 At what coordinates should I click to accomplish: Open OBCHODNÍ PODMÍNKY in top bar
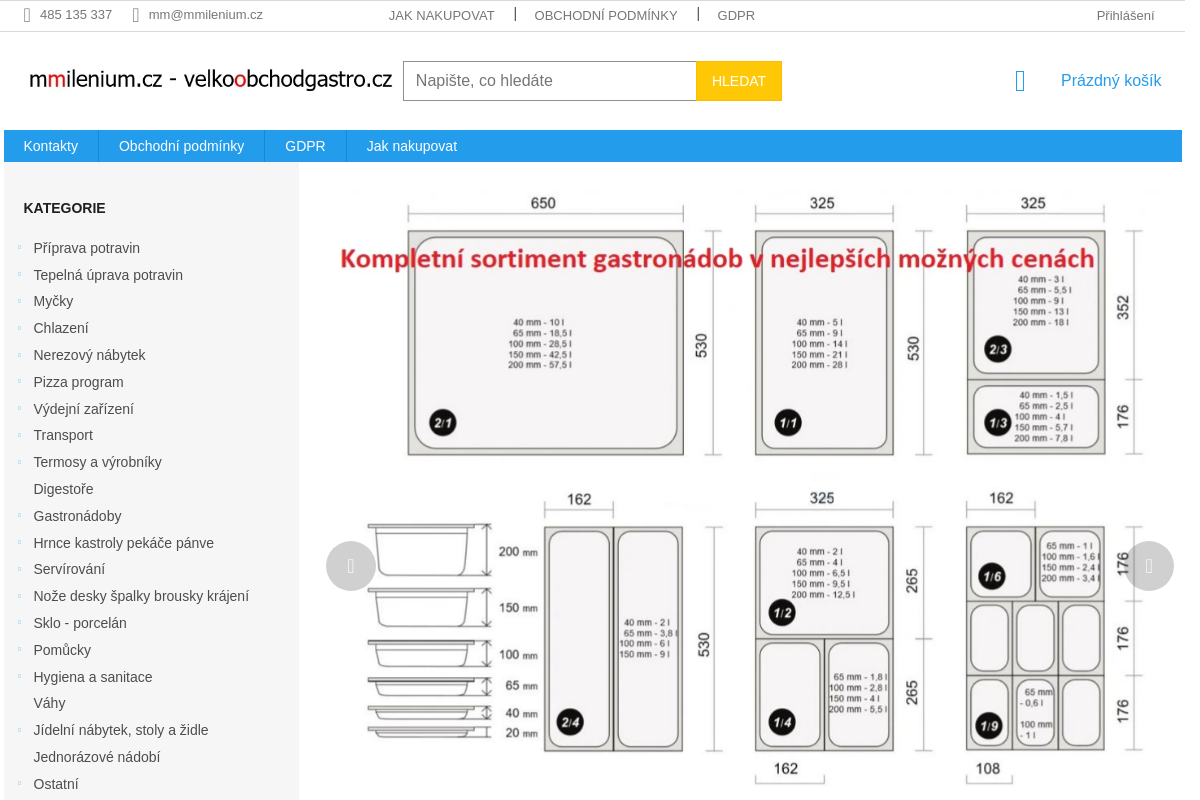click(606, 15)
